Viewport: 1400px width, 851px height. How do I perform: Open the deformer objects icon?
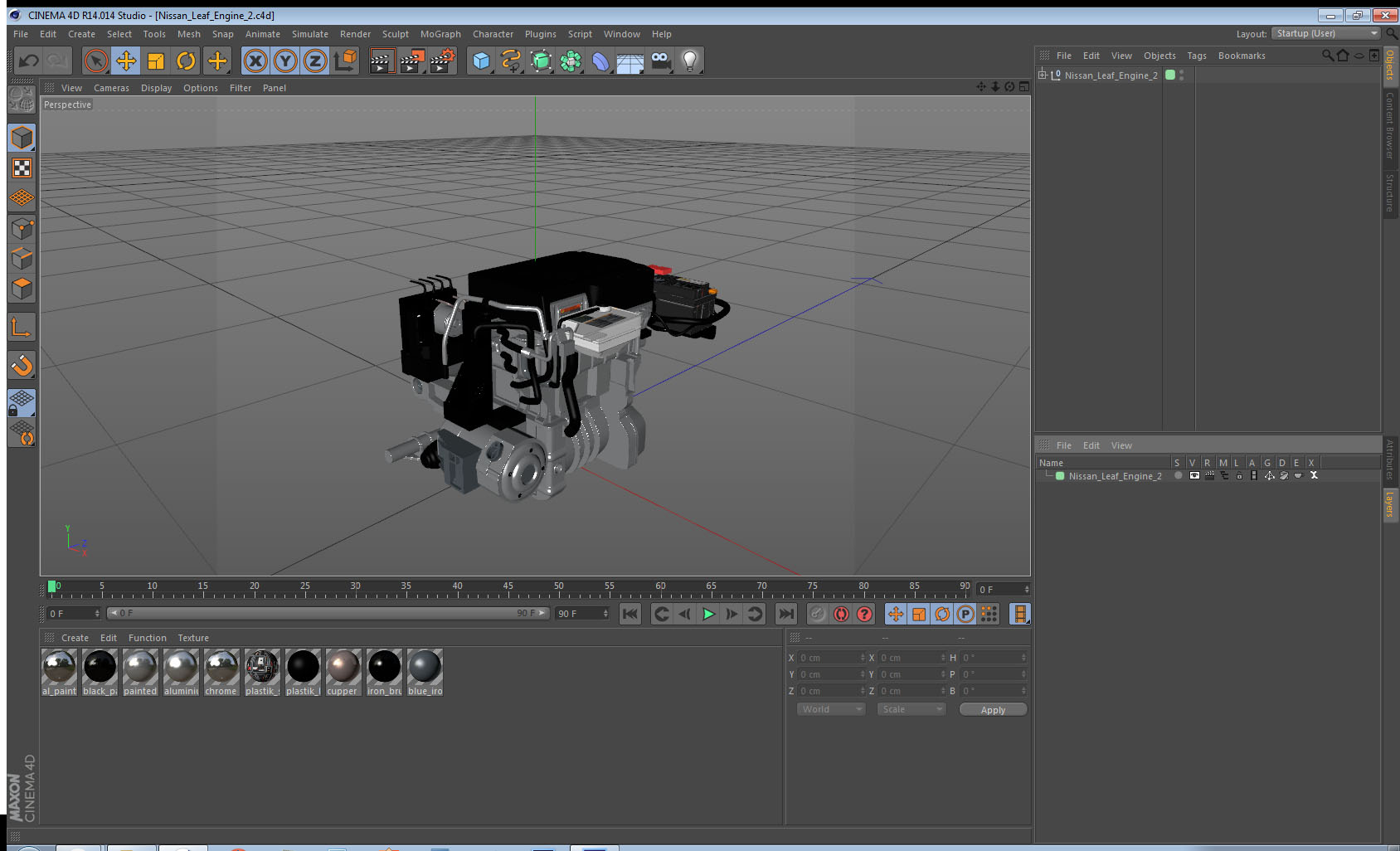(600, 61)
